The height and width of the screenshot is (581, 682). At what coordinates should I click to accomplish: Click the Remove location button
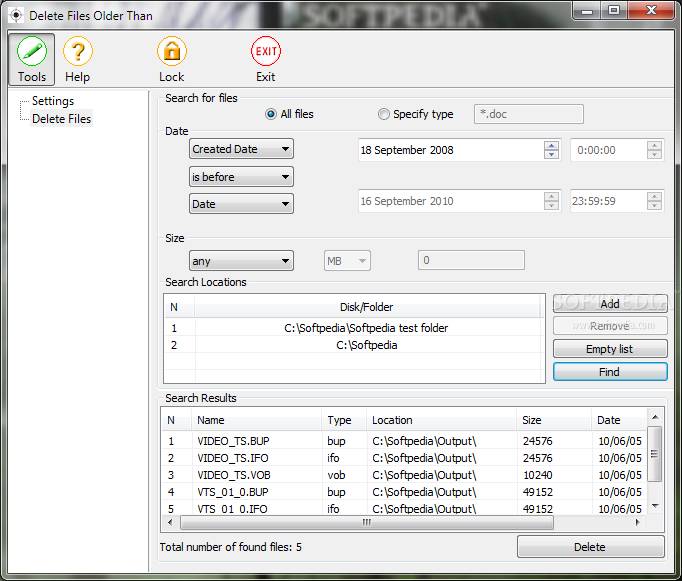click(610, 326)
